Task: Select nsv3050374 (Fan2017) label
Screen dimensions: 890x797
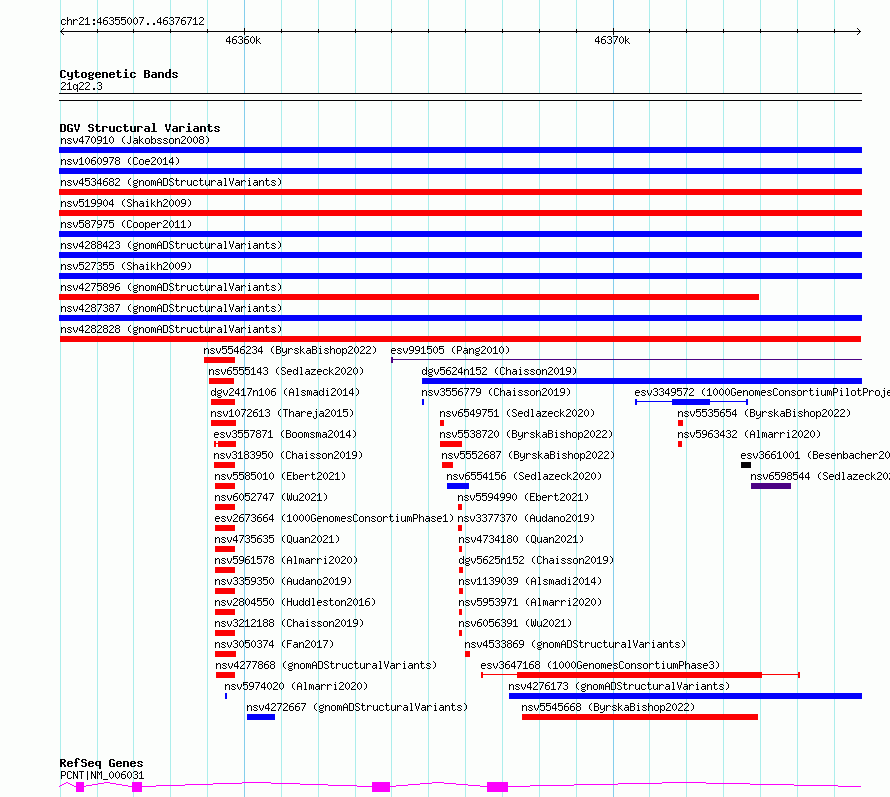Action: pyautogui.click(x=274, y=644)
